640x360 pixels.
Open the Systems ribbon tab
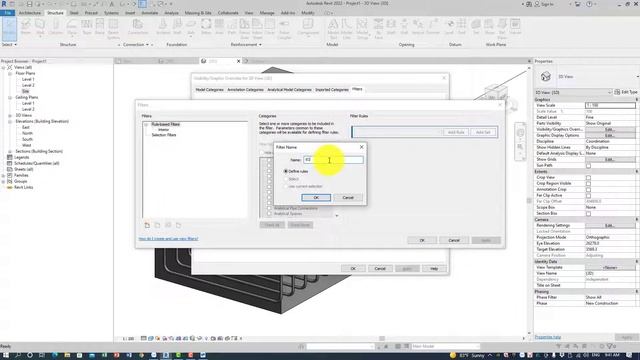111,13
